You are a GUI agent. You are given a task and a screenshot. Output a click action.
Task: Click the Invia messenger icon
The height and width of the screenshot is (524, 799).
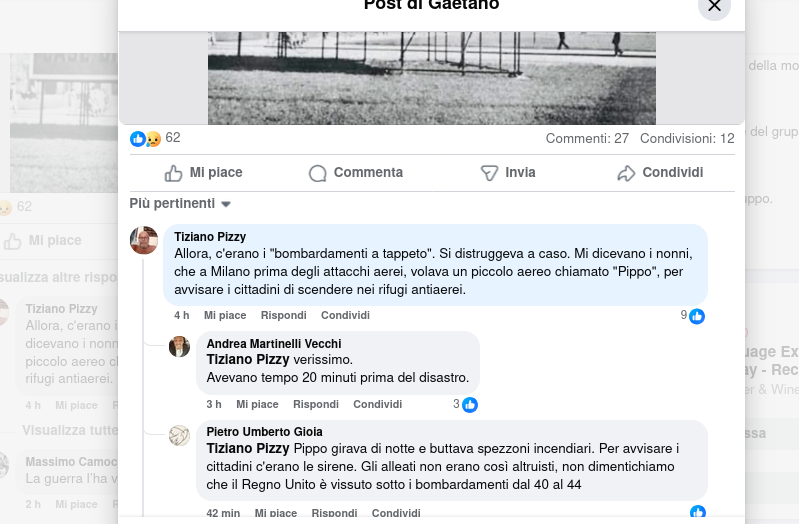(x=489, y=173)
